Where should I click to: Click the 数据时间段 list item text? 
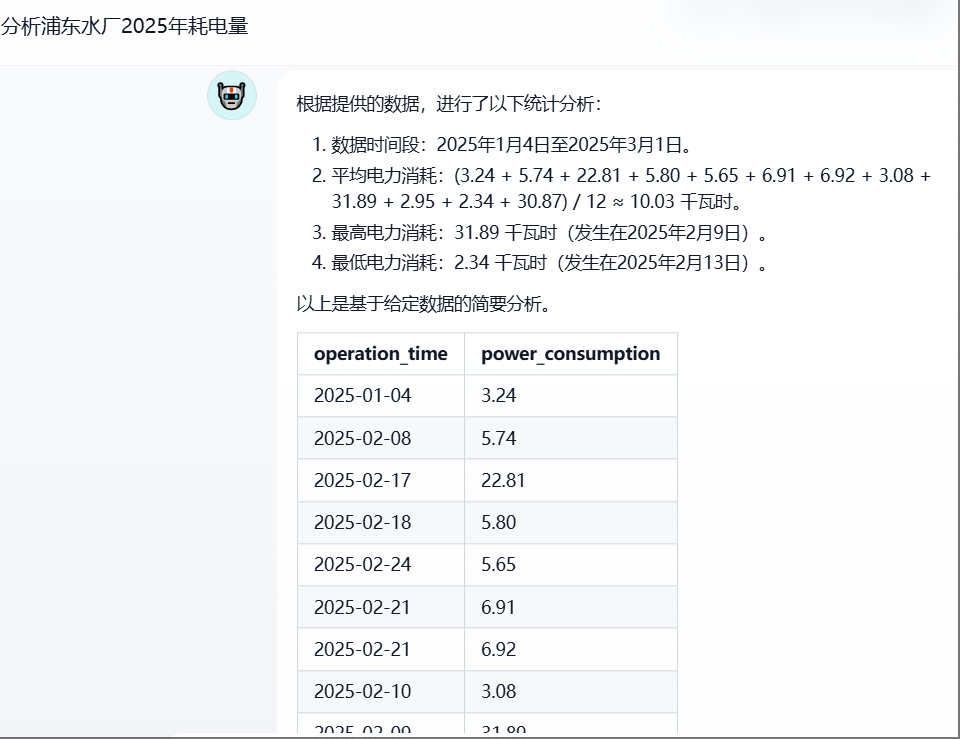click(511, 145)
